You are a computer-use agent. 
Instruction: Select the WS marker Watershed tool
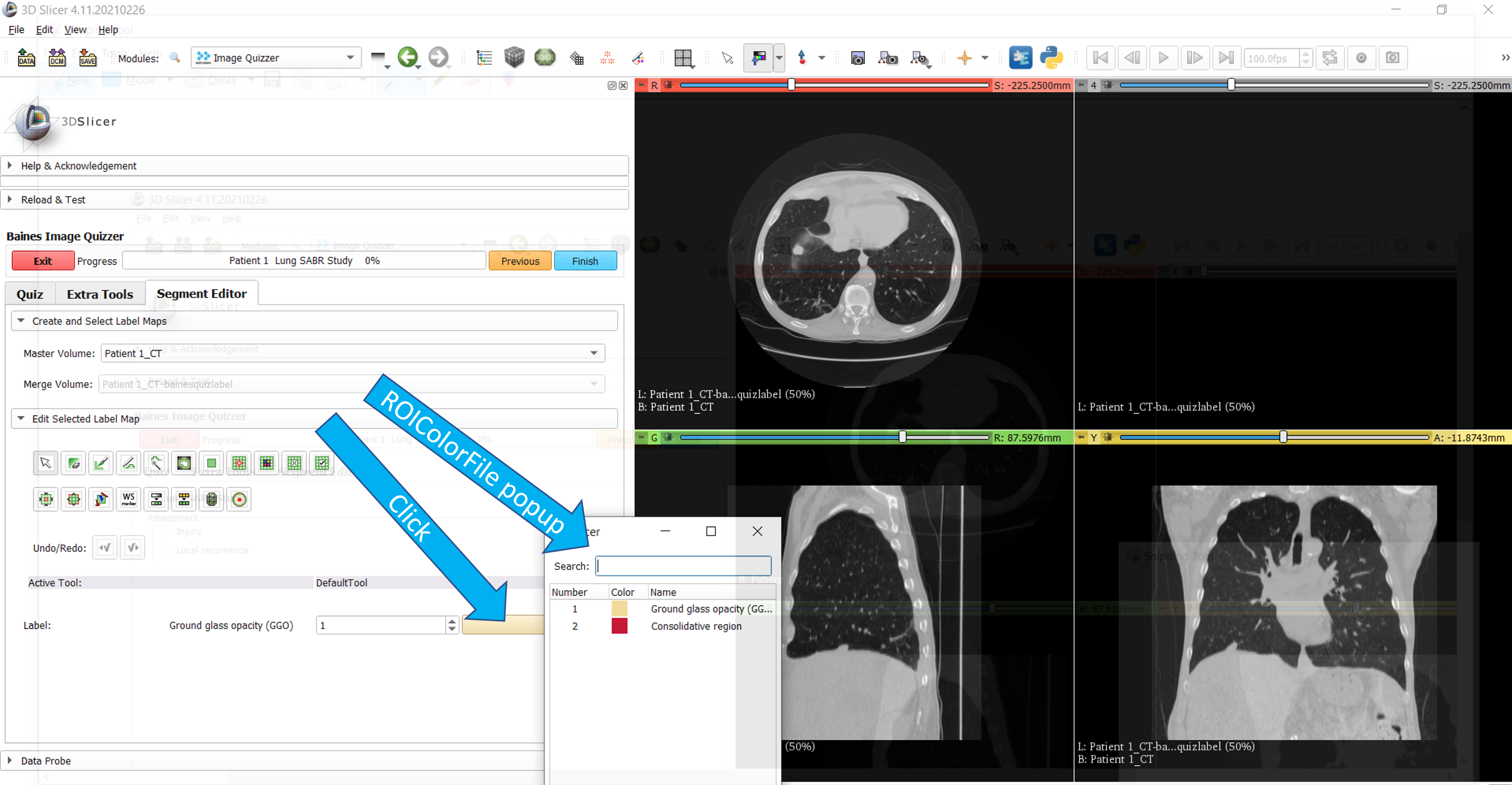[129, 499]
